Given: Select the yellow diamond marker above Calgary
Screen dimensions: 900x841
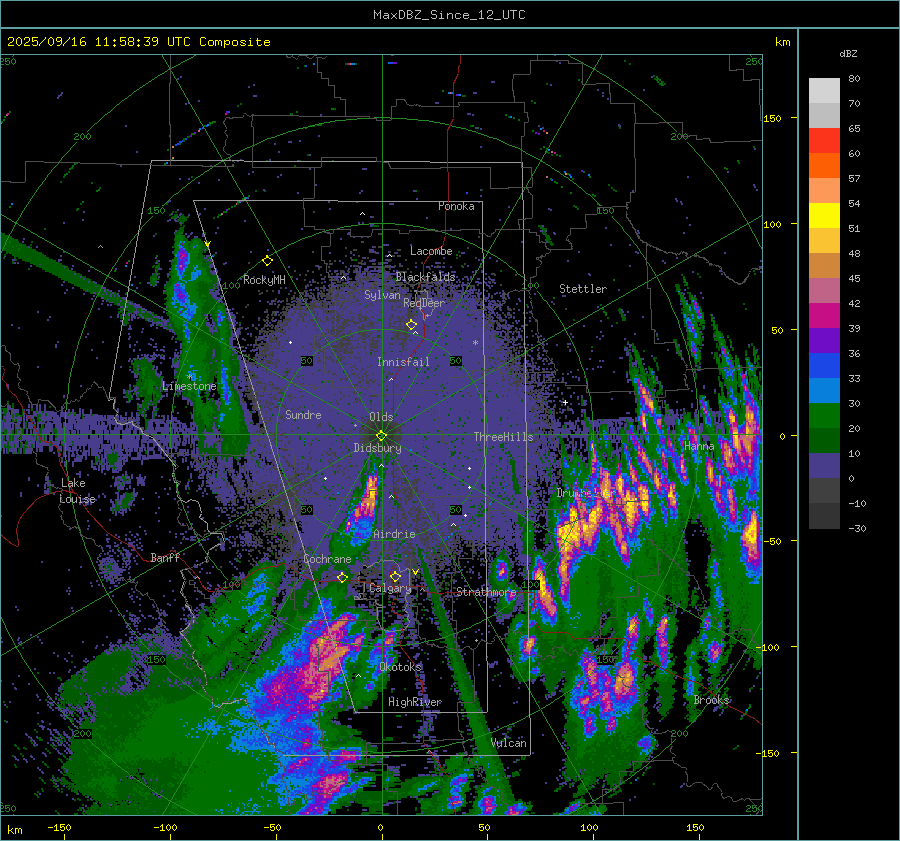Looking at the screenshot, I should tap(395, 577).
